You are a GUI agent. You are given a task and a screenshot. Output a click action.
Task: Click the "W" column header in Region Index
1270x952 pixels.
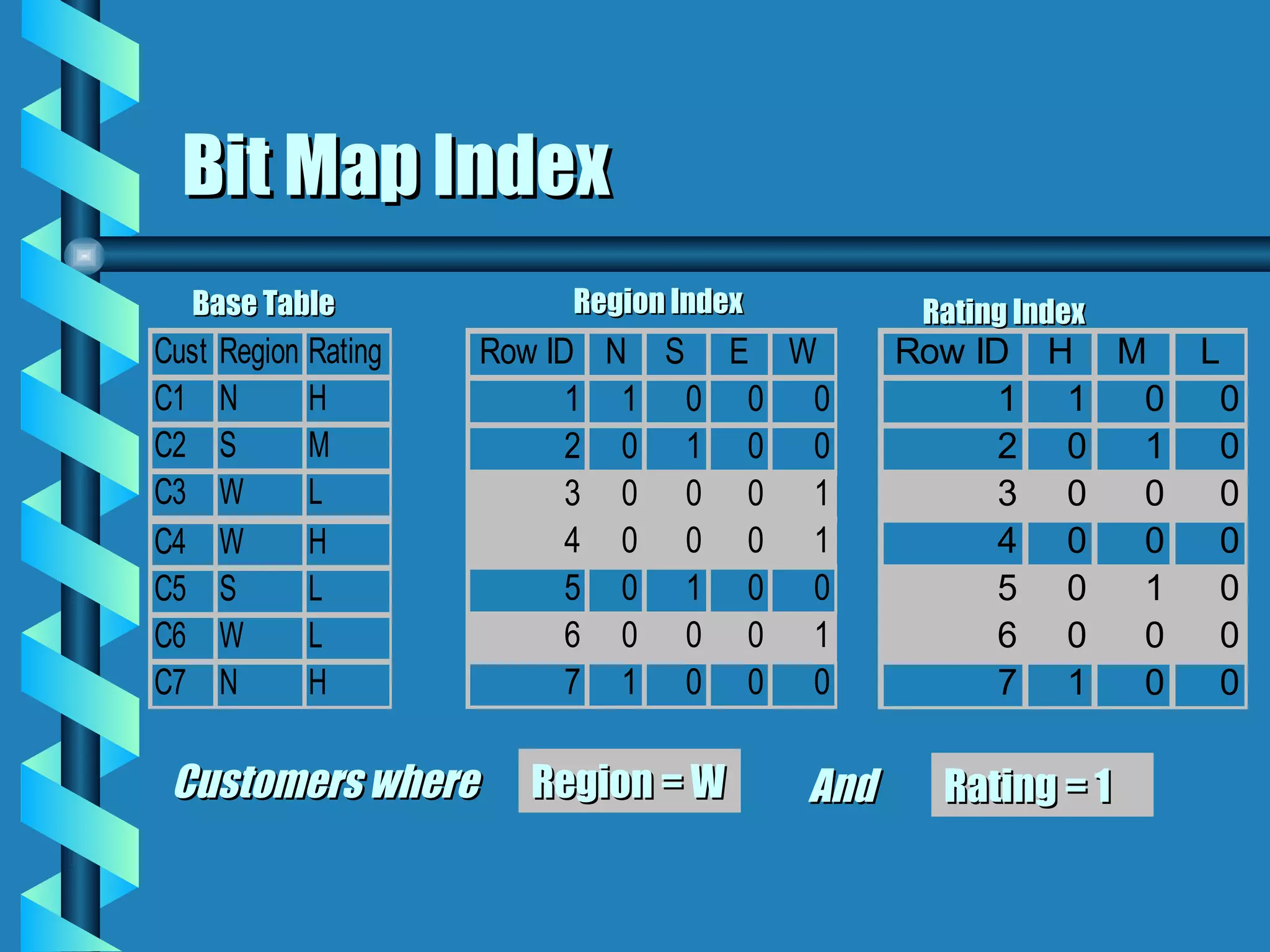(803, 353)
